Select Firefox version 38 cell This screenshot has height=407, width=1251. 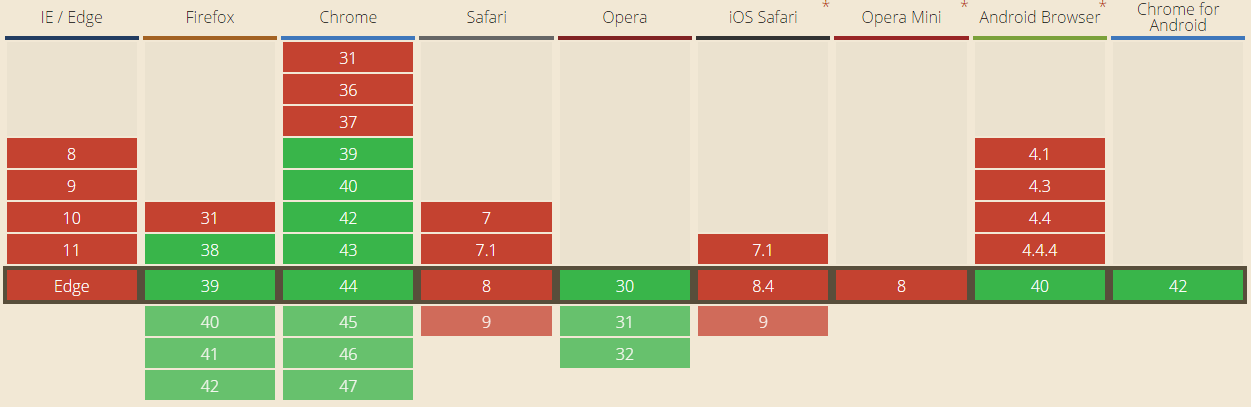click(x=210, y=250)
